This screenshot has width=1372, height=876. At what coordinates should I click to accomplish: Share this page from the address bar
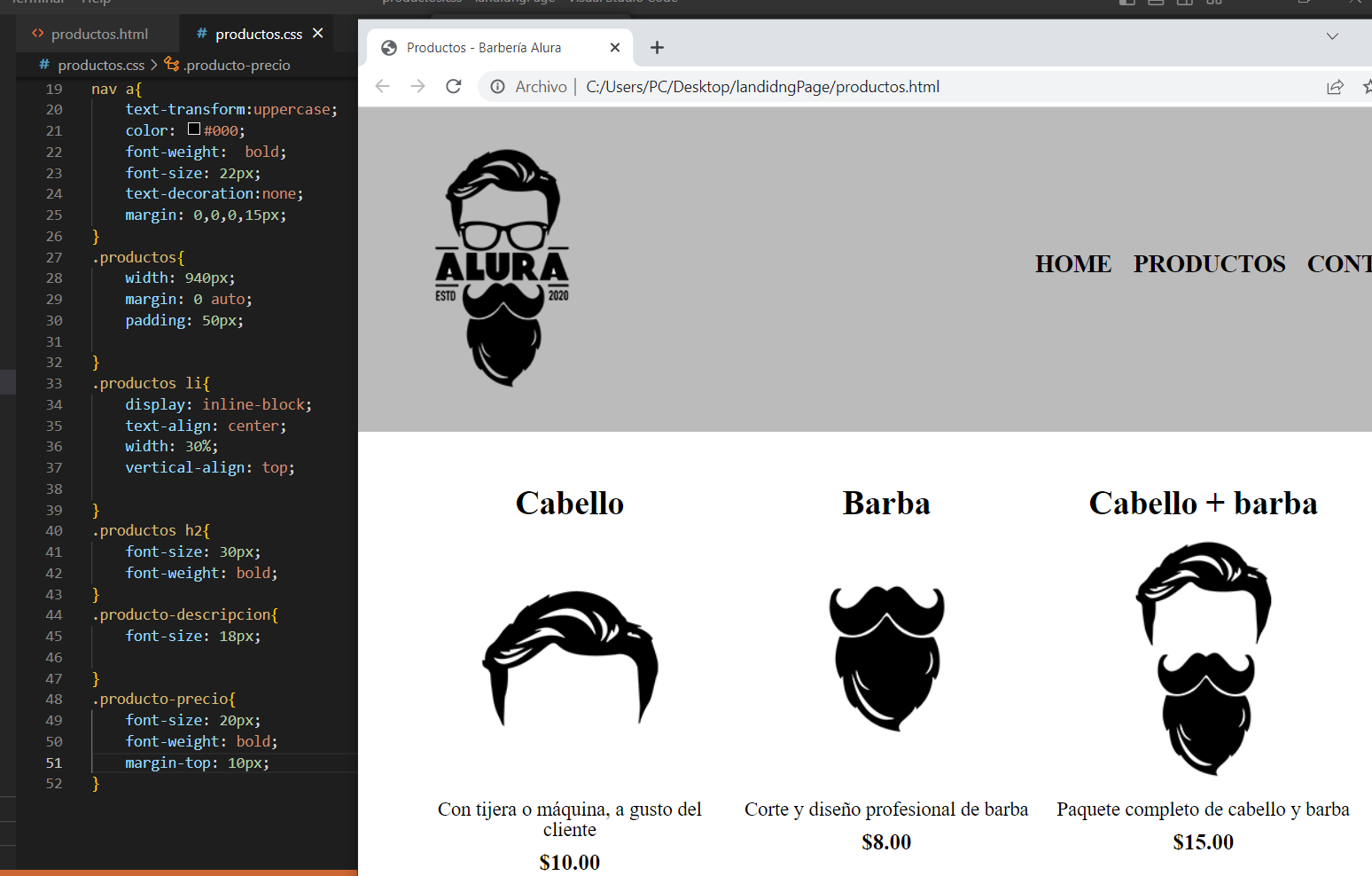point(1335,87)
